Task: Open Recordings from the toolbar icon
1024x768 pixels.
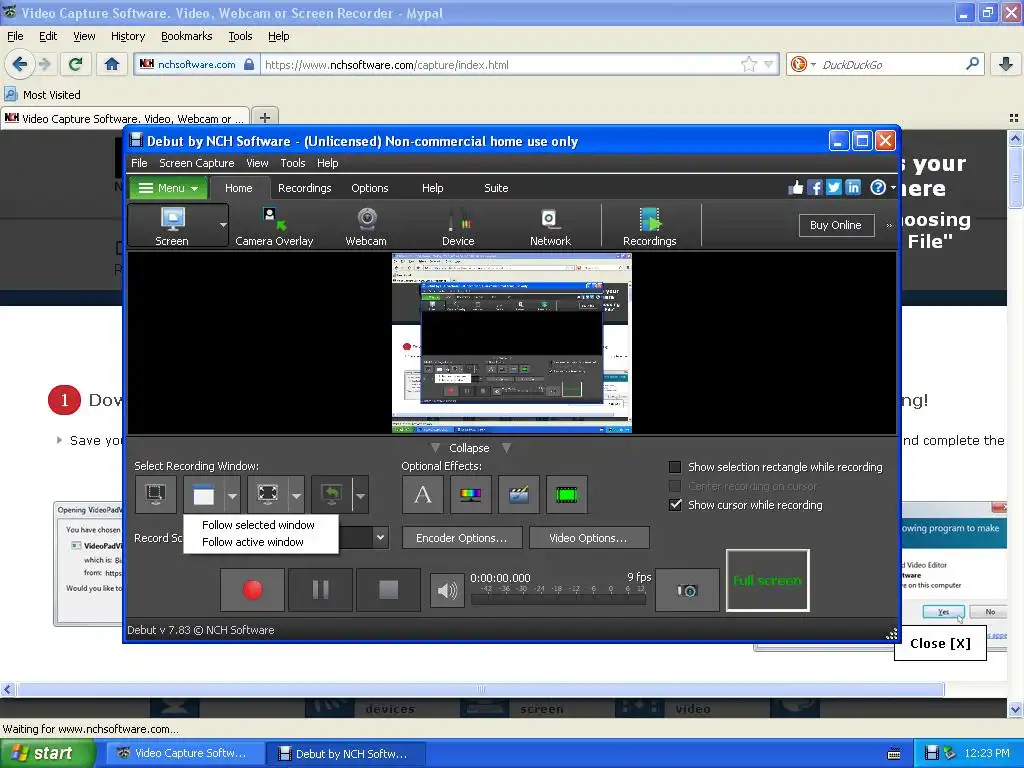Action: [x=649, y=226]
